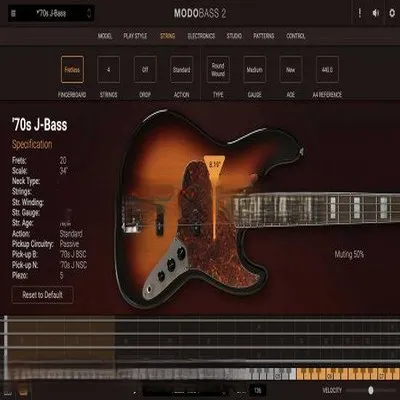Image resolution: width=400 pixels, height=400 pixels.
Task: Click the play arrow beside the pattern selector
Action: tap(135, 392)
